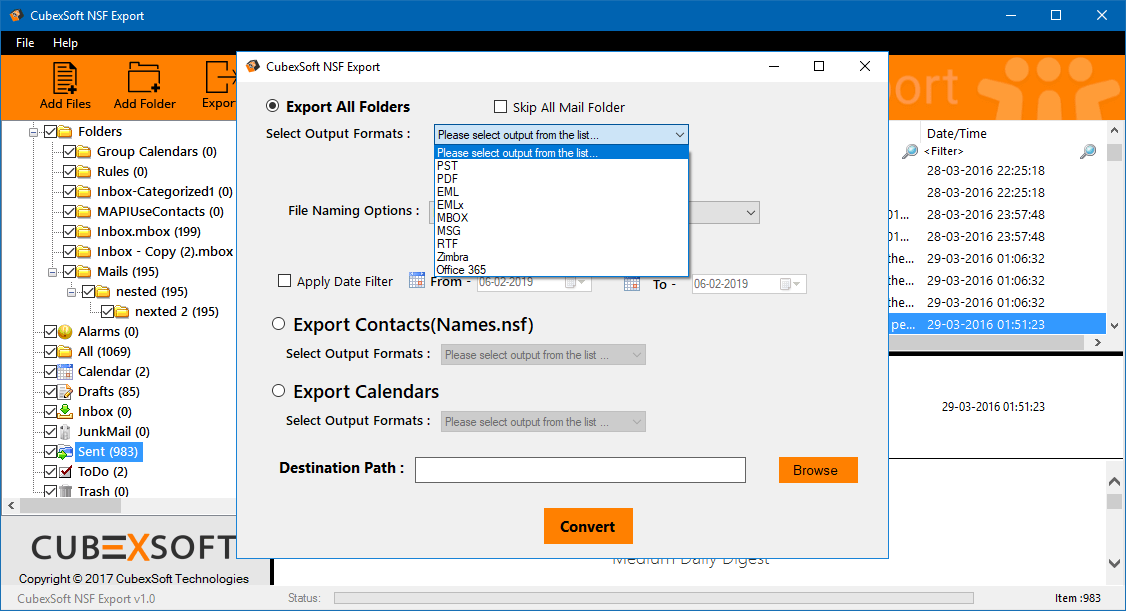Uncheck the Inbox.mbox (199) checkbox
This screenshot has height=611, width=1126.
tap(69, 232)
